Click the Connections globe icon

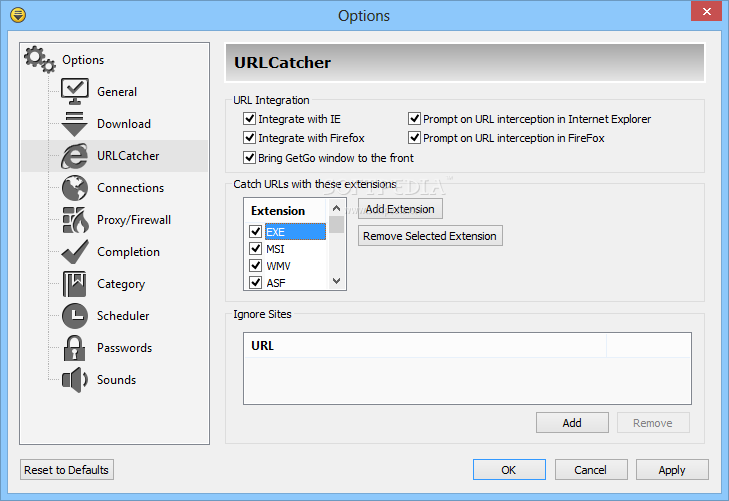tap(75, 188)
